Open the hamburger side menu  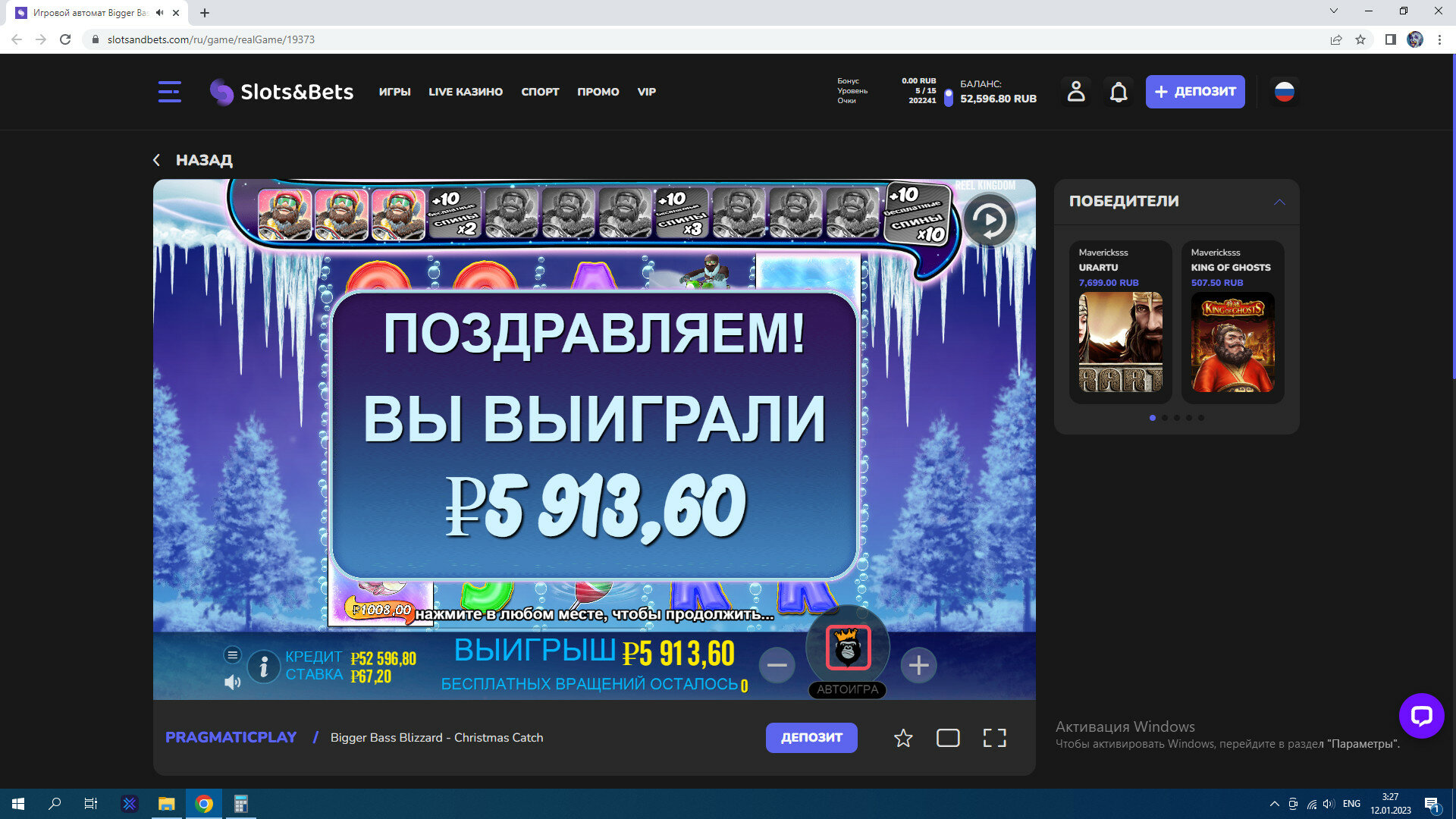(169, 92)
